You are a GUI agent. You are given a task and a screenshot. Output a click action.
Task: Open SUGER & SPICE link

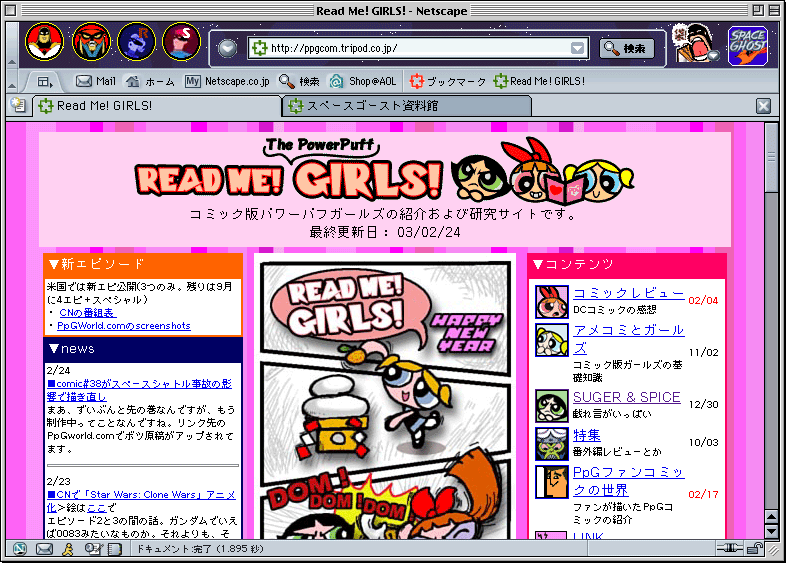[x=627, y=397]
